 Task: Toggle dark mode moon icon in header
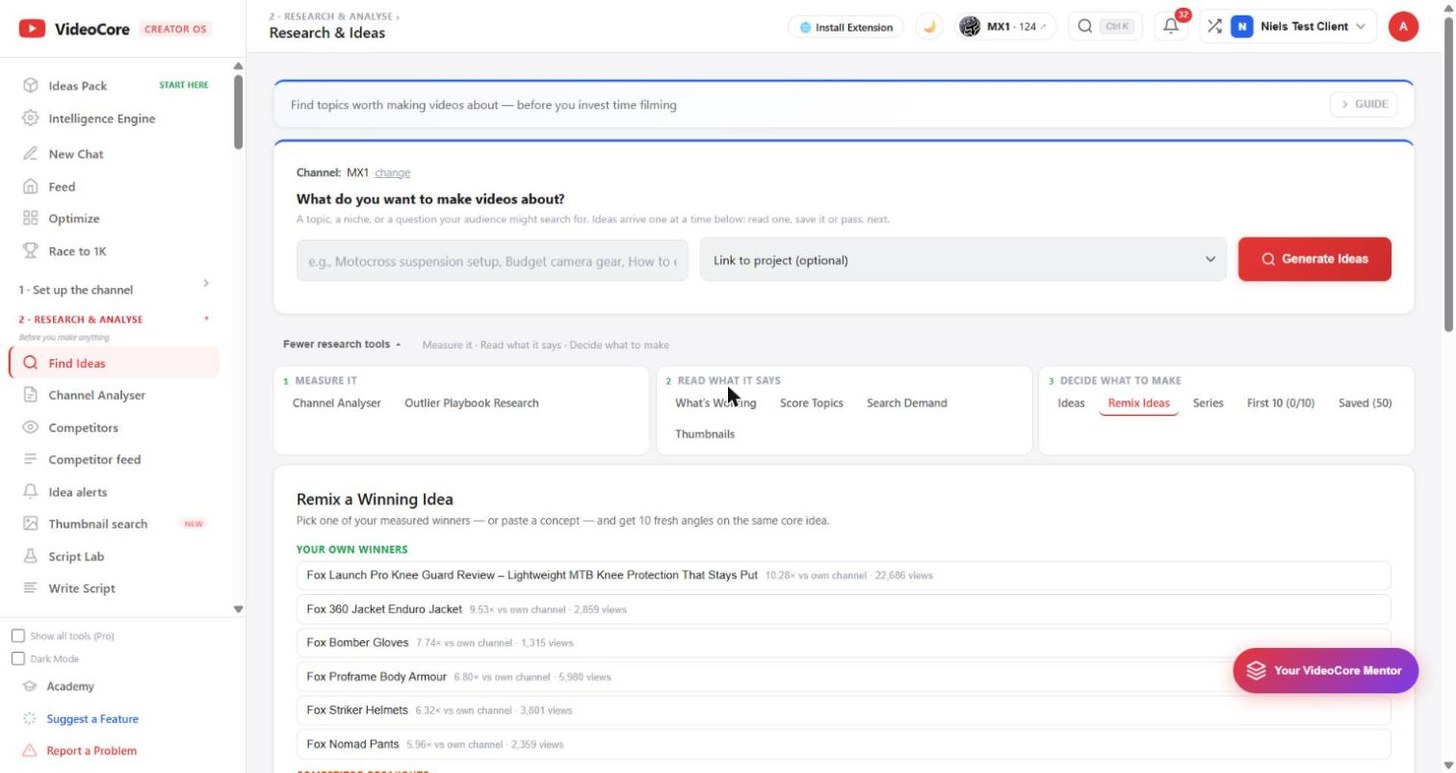pyautogui.click(x=929, y=27)
